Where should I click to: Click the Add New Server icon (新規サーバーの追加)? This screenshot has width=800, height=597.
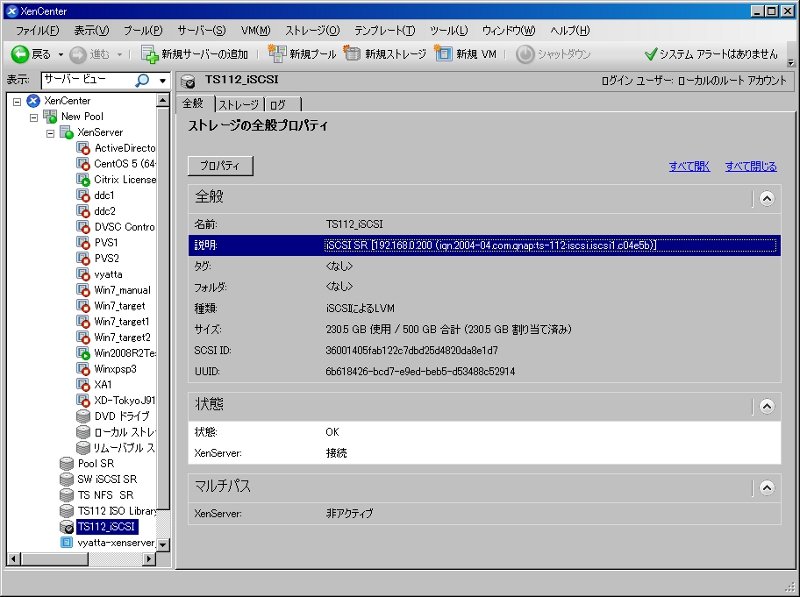coord(150,54)
